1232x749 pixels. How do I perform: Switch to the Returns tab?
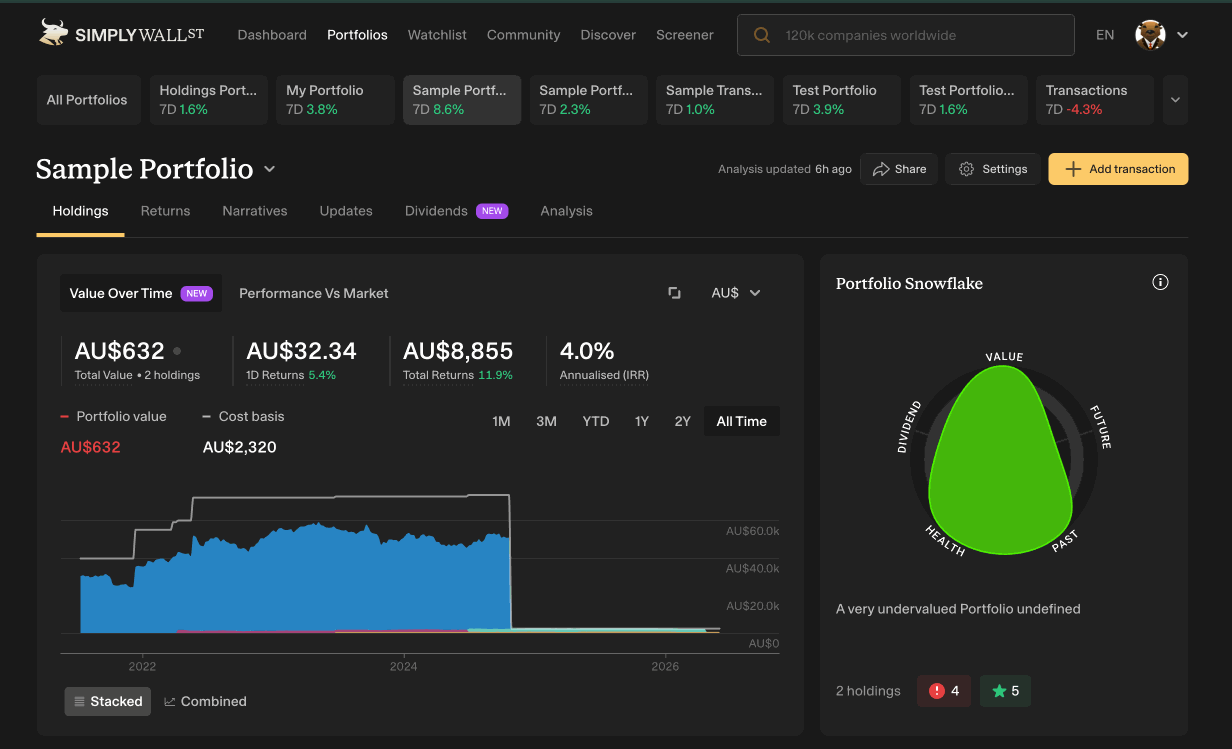pos(165,211)
